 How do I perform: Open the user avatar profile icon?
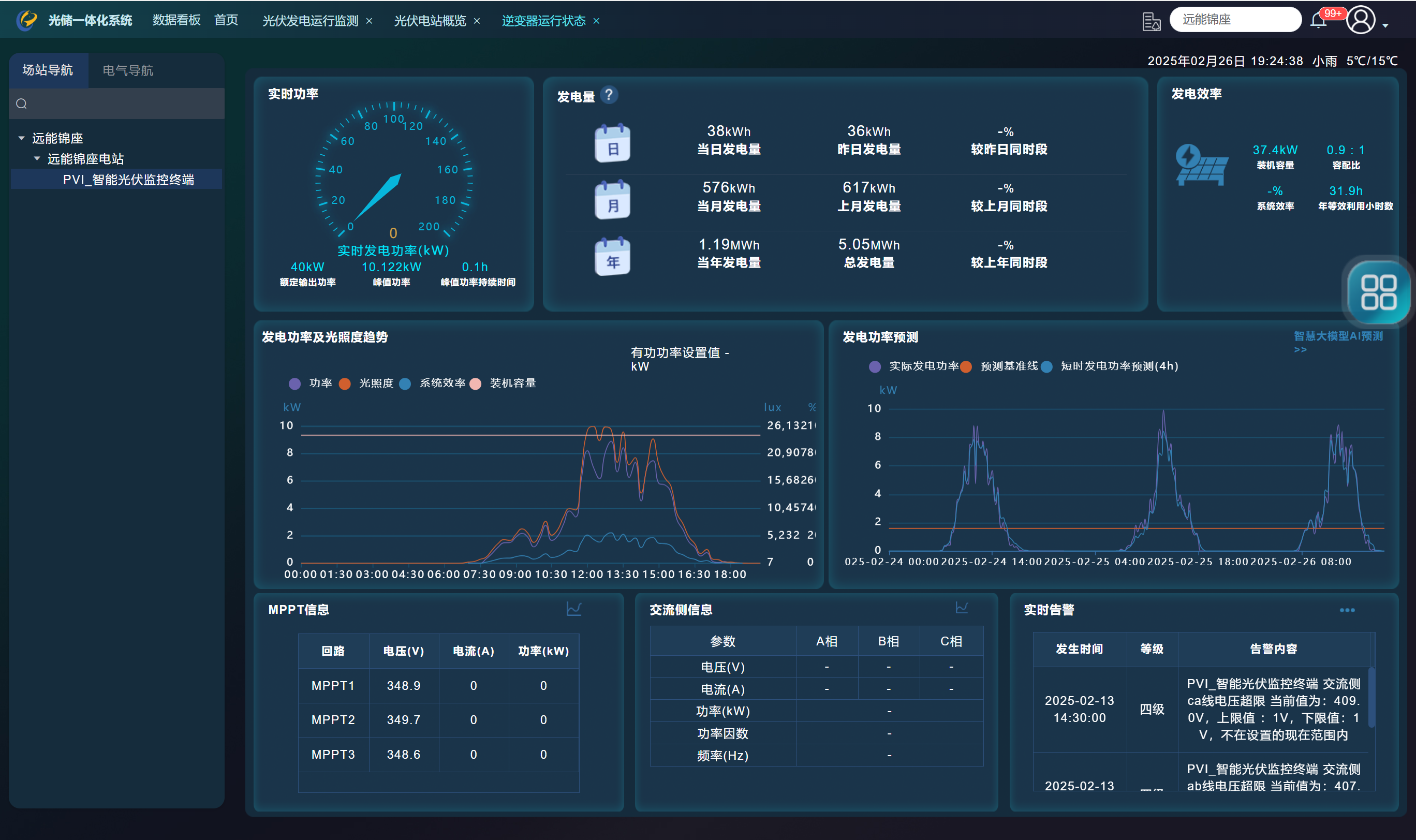pyautogui.click(x=1361, y=20)
